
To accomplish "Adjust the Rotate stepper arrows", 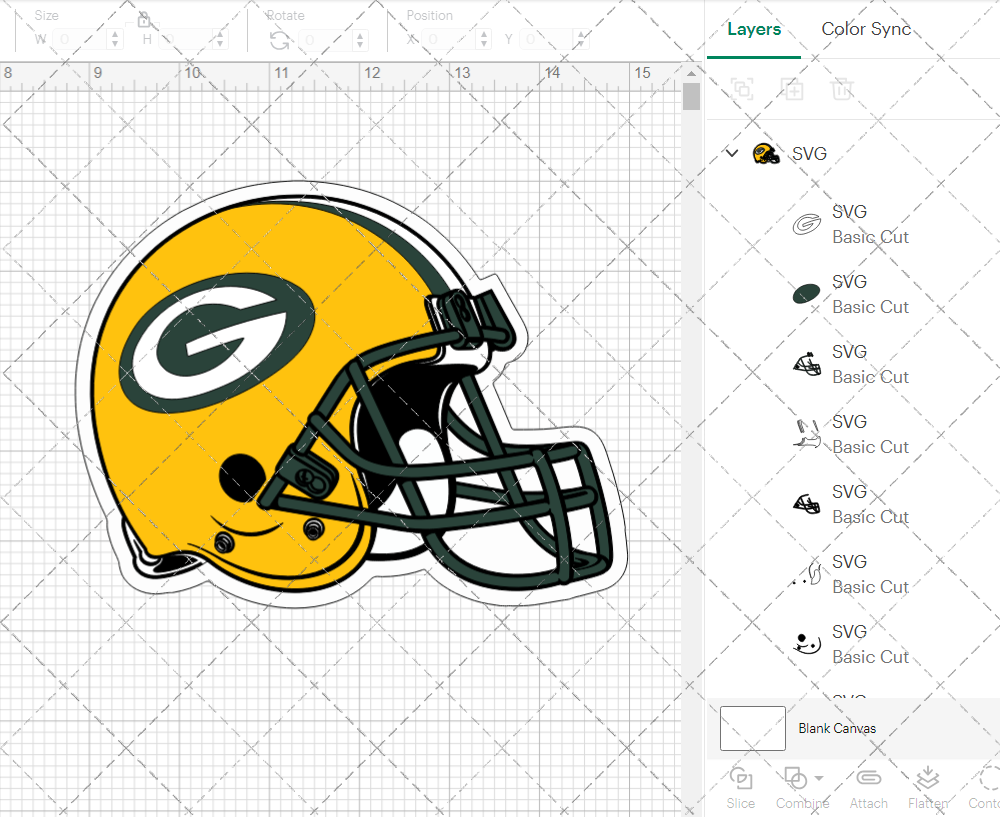I will coord(360,40).
